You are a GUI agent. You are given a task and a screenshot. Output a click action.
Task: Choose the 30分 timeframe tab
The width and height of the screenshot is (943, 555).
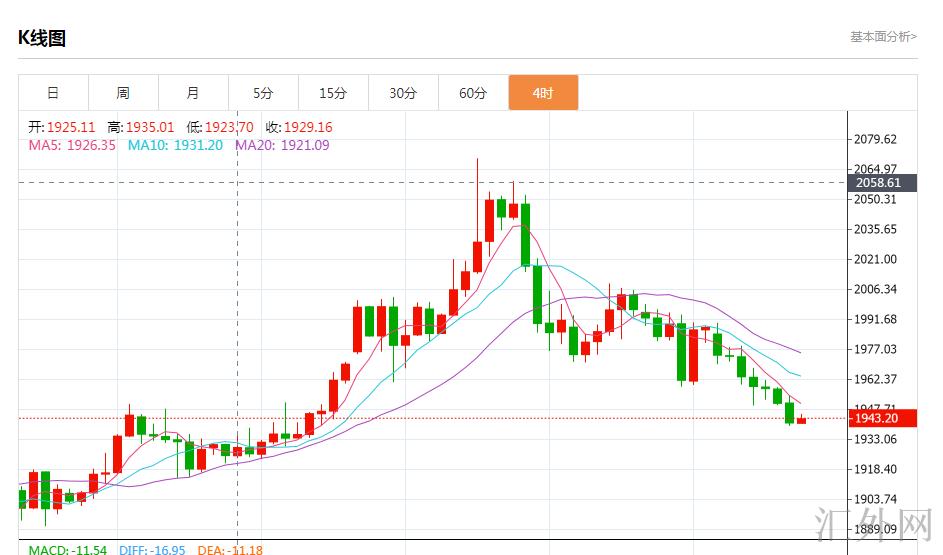tap(404, 93)
